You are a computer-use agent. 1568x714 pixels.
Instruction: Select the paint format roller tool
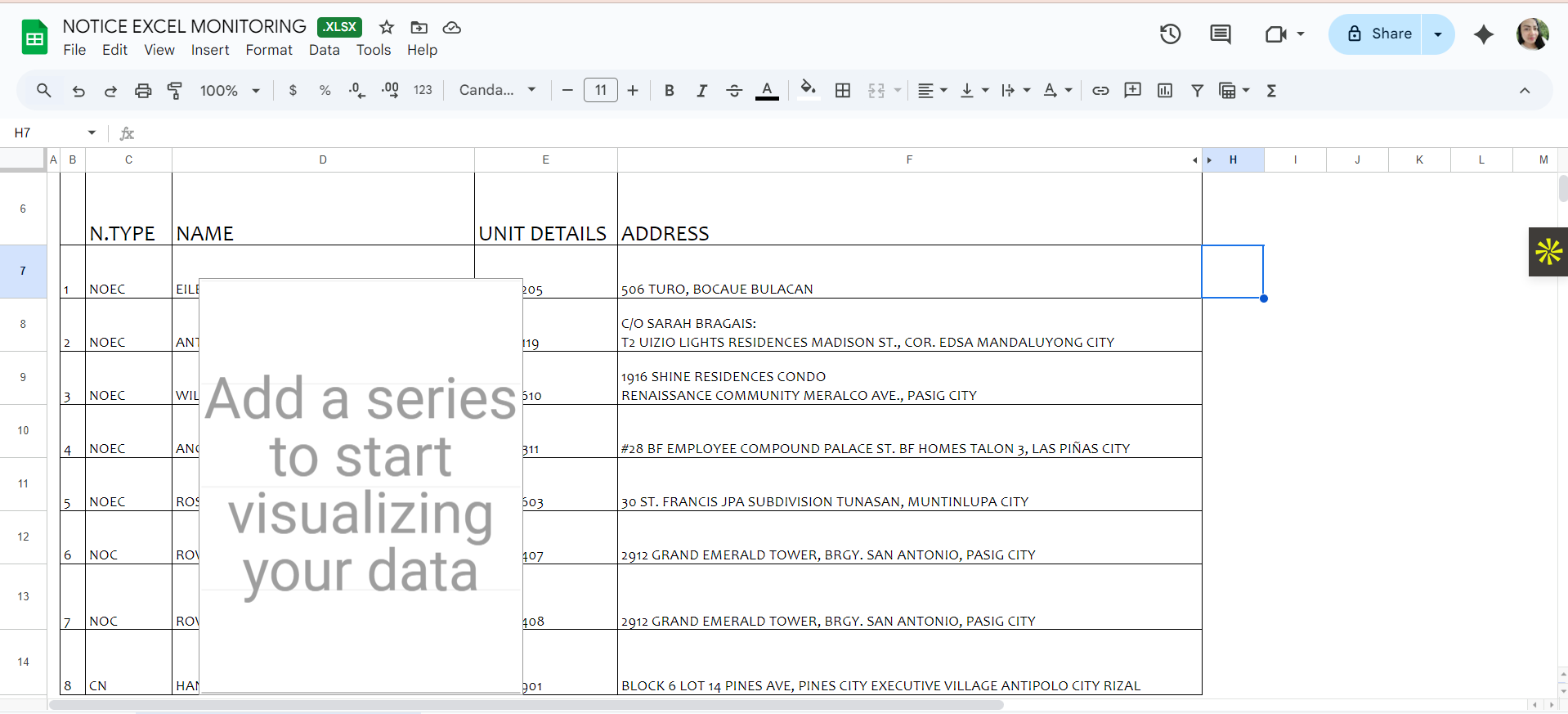[174, 91]
